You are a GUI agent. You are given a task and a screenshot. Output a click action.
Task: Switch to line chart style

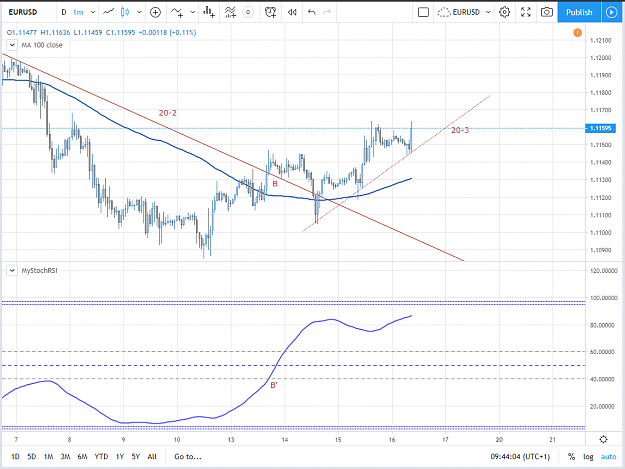(x=108, y=12)
